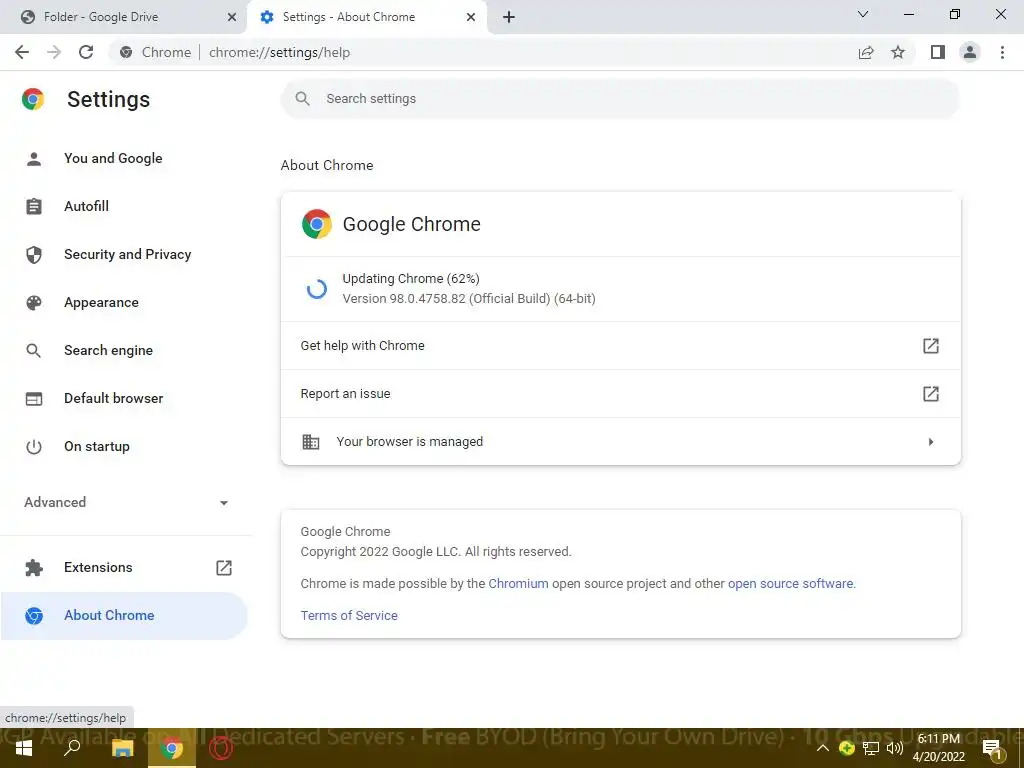Click the address bar URL chrome://settings/help

tap(280, 52)
